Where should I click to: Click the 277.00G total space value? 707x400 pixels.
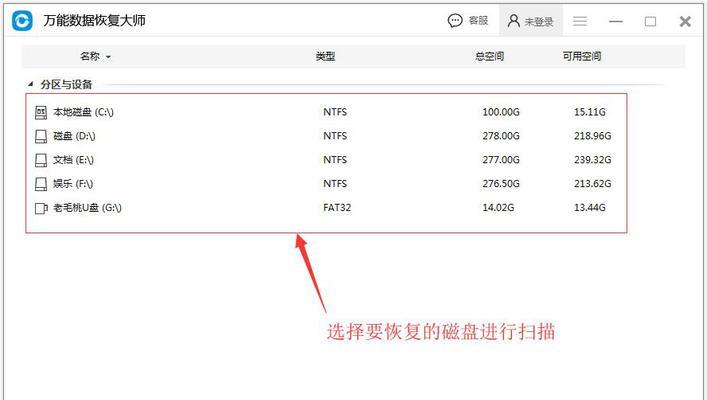tap(501, 160)
